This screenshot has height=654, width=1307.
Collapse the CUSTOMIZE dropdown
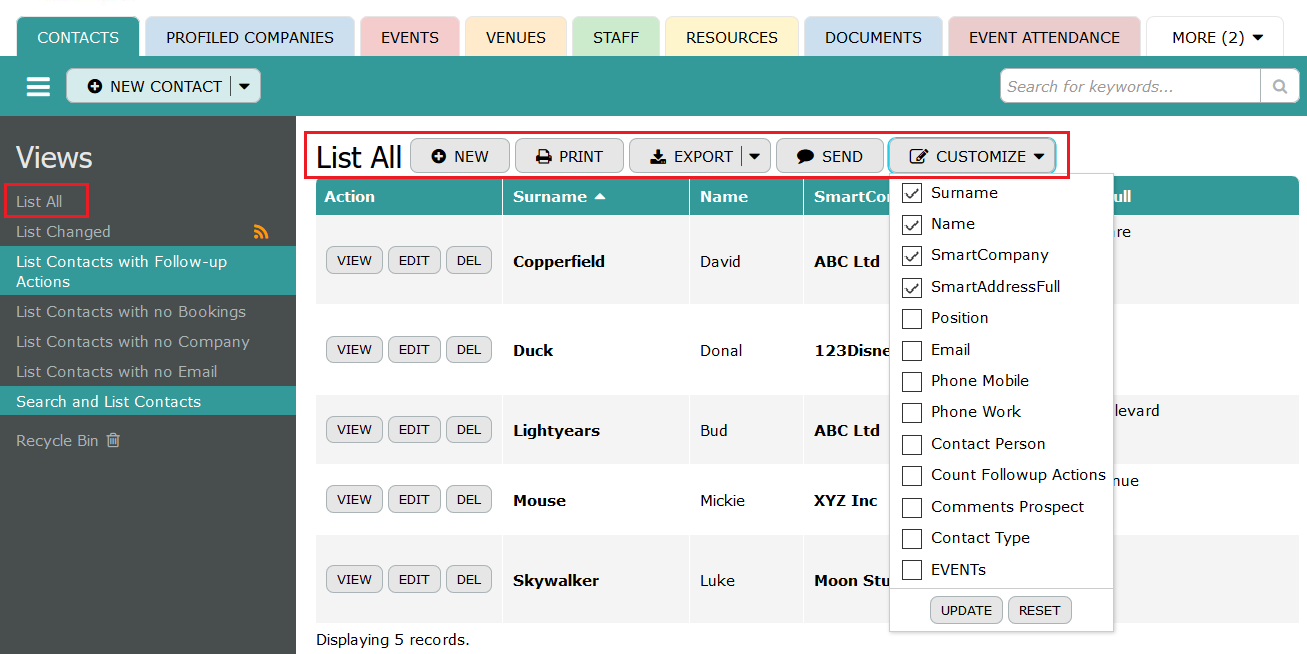click(x=972, y=157)
